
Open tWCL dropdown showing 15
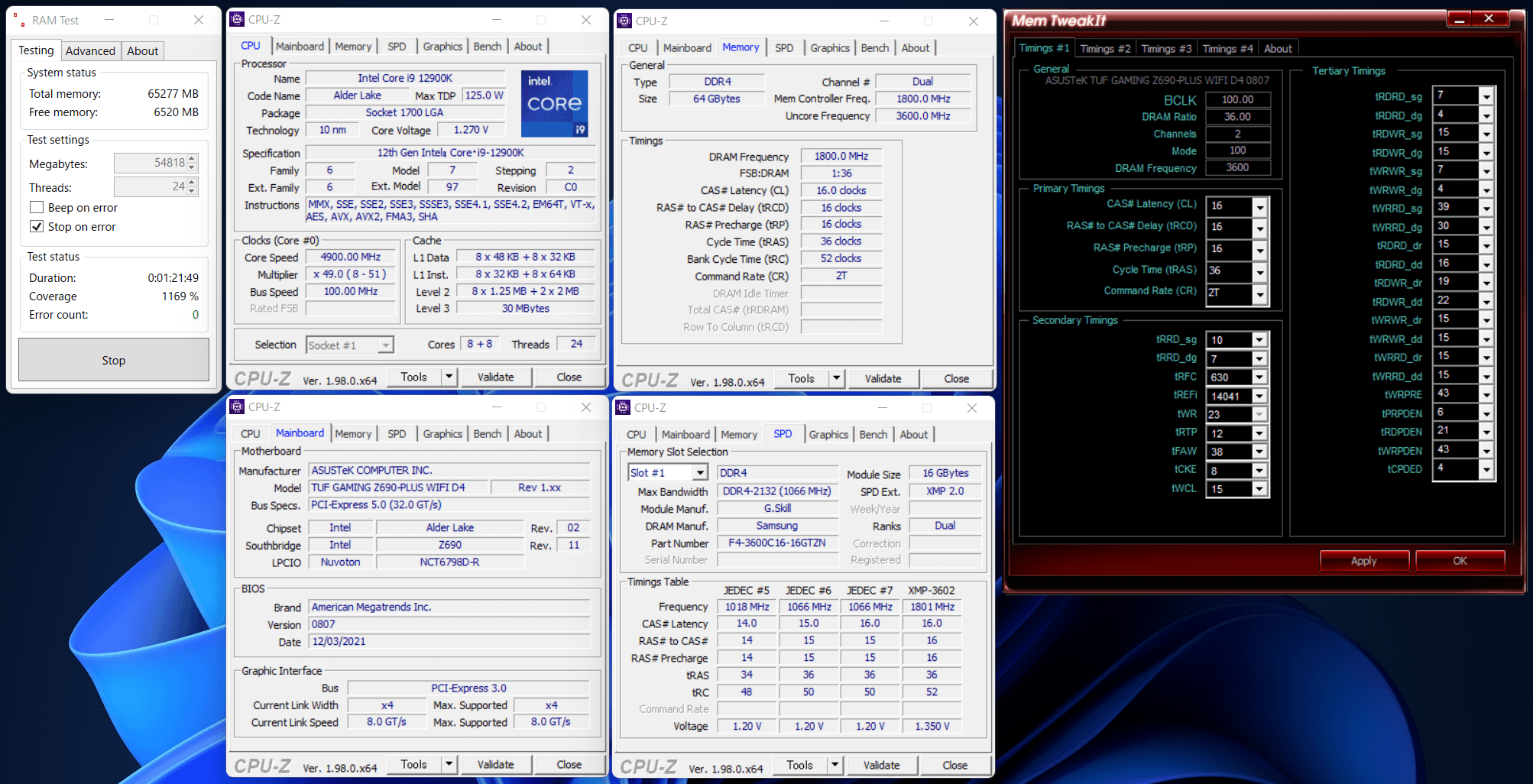(1259, 489)
